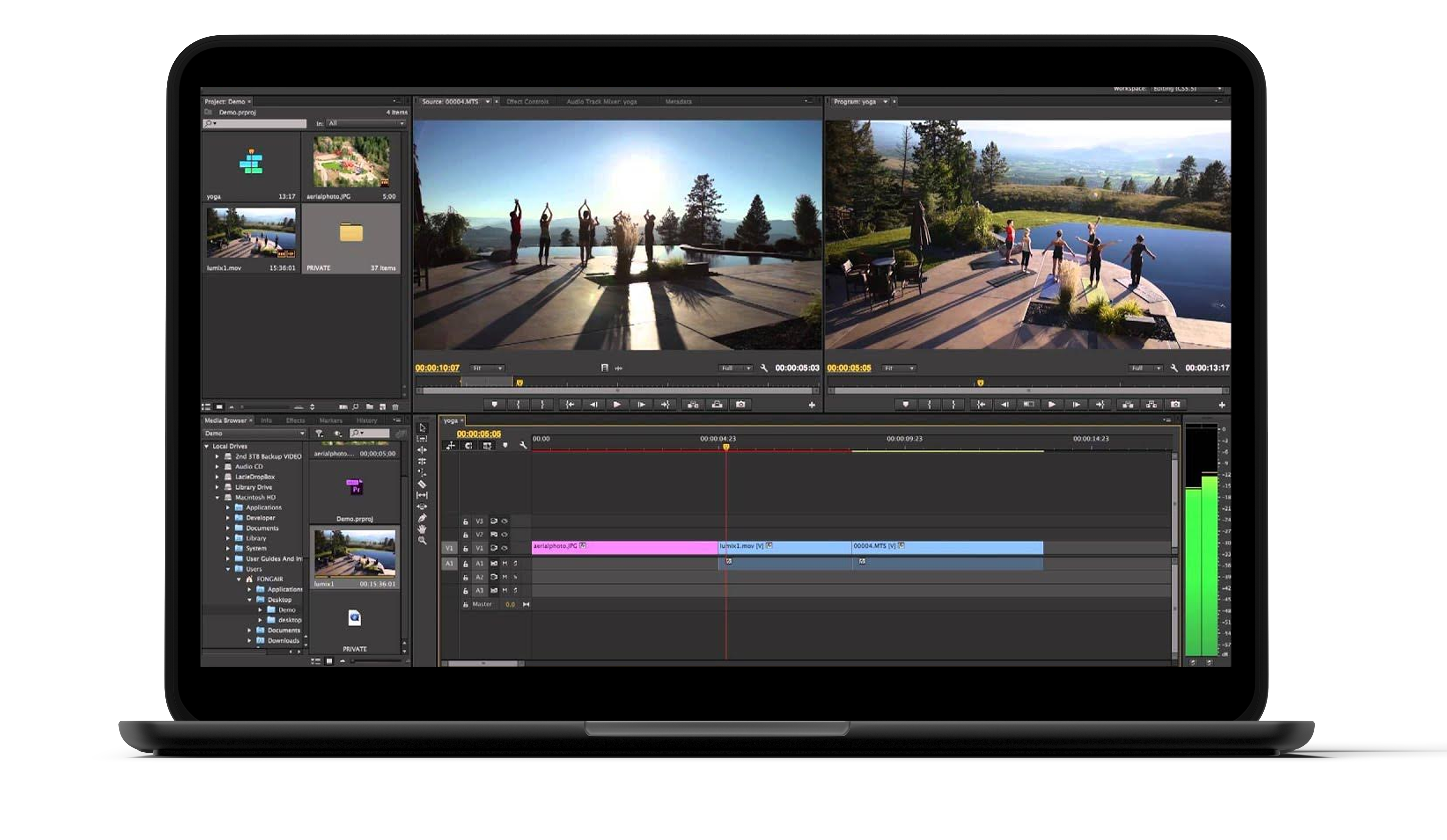Collapse the Local Drives section
Screen dimensions: 1447x840
(x=206, y=446)
